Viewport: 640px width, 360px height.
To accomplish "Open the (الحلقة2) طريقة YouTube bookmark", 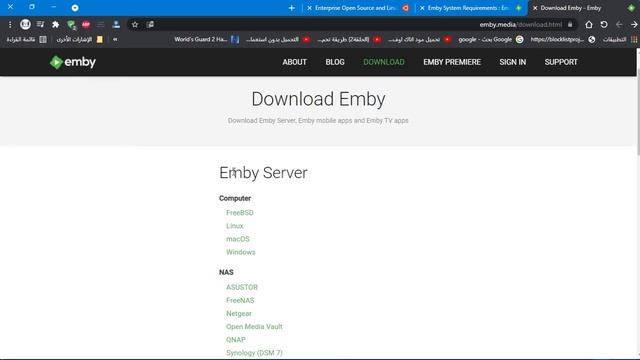I will tap(349, 40).
